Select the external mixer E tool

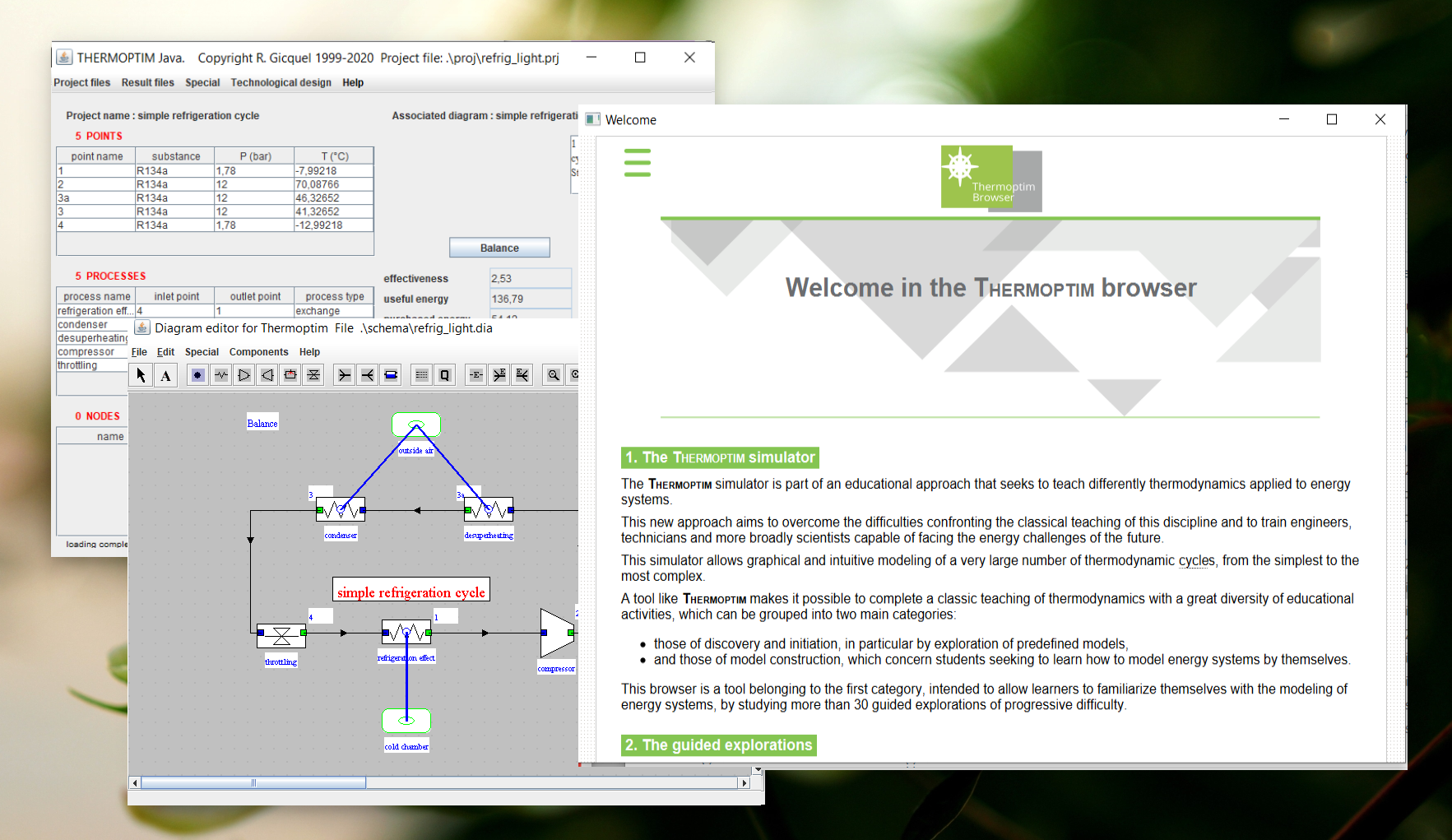coord(499,375)
